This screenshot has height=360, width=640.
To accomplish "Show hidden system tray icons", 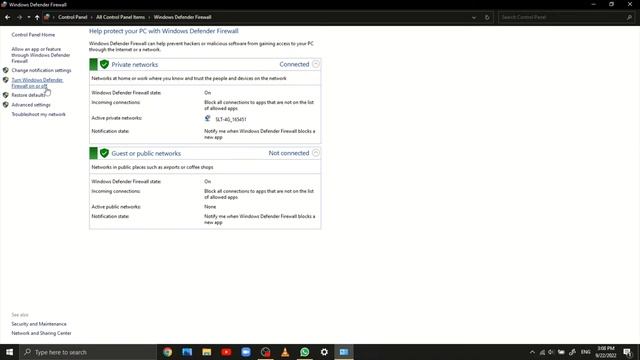I will click(532, 352).
